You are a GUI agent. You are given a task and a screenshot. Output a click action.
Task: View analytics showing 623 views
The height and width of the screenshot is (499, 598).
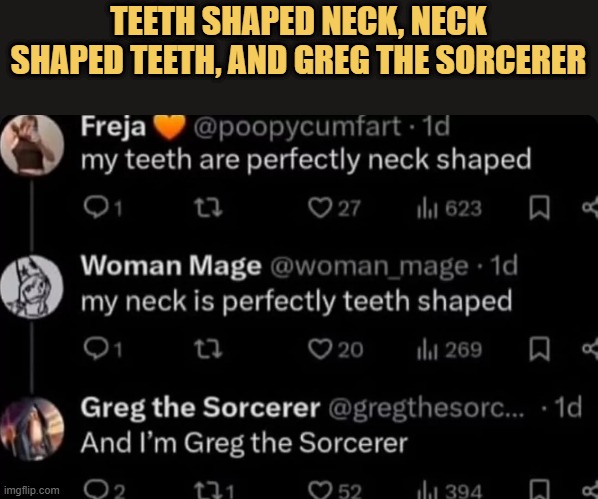(x=449, y=209)
